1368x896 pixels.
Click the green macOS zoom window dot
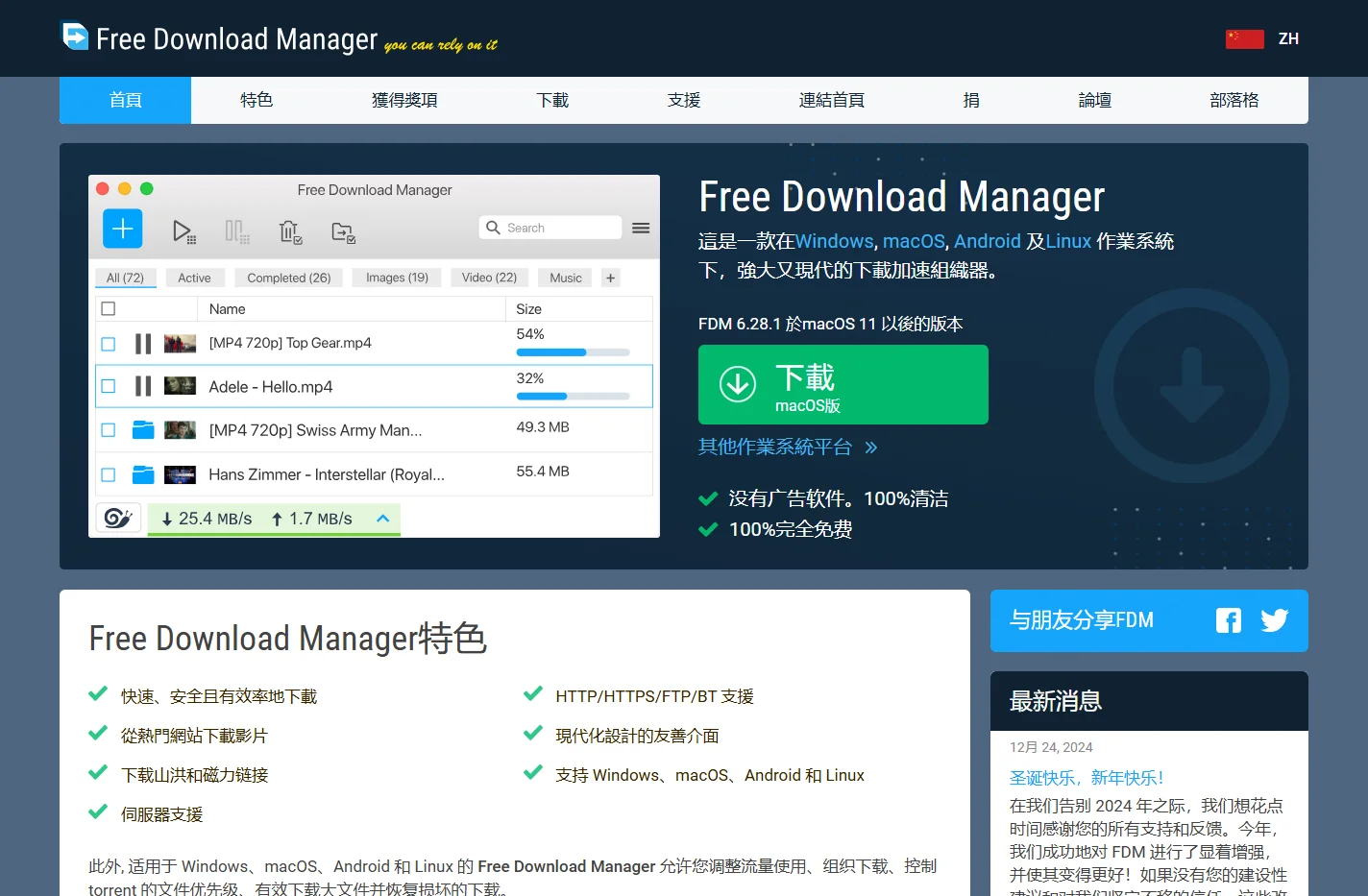pyautogui.click(x=147, y=189)
